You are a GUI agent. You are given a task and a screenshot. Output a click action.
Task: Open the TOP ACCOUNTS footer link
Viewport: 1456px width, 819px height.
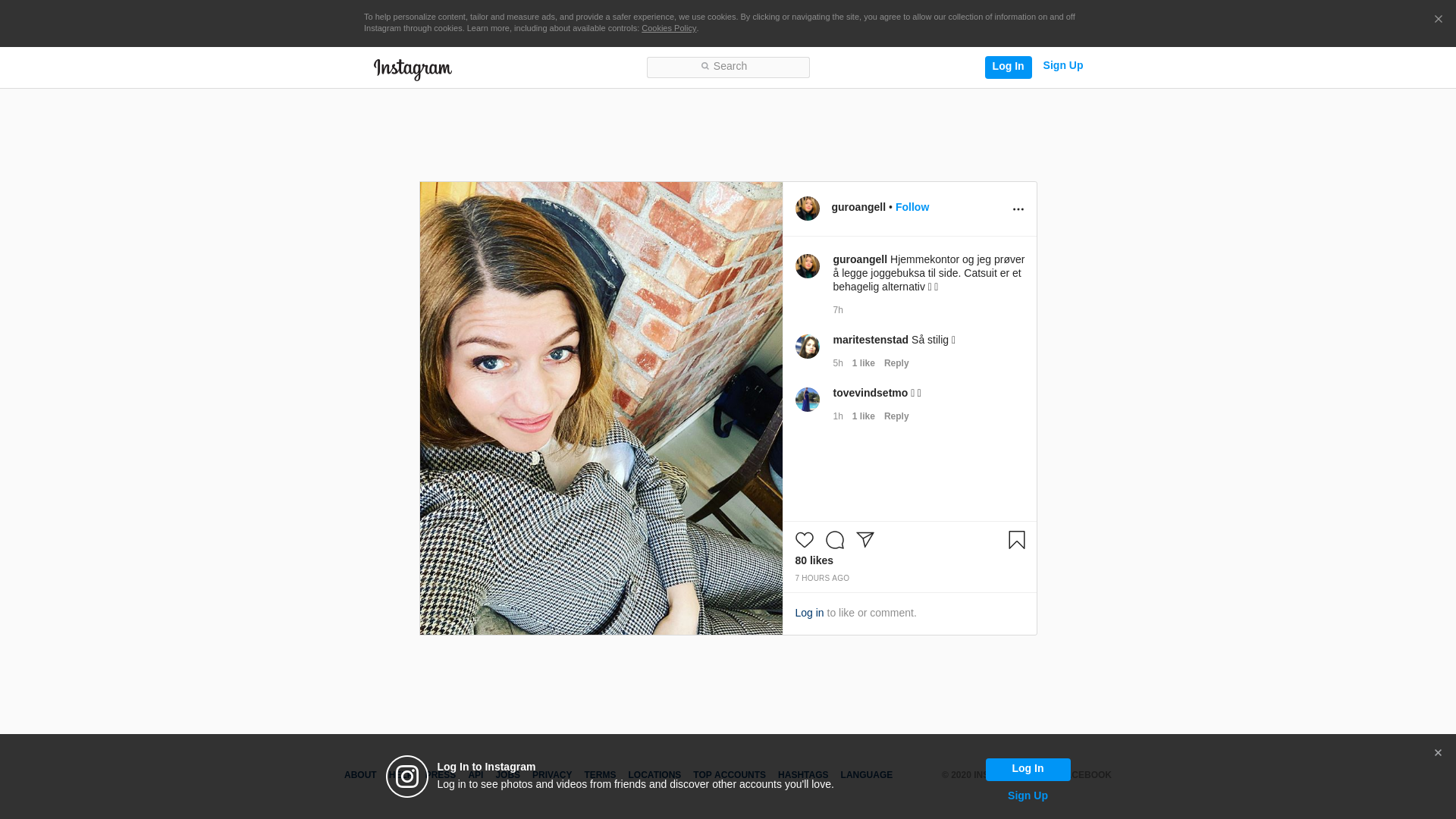point(730,775)
